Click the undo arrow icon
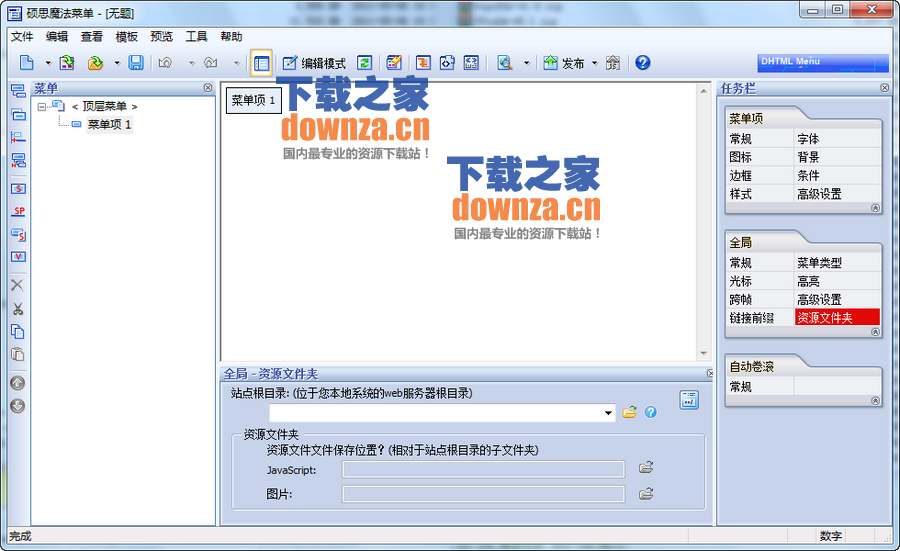900x551 pixels. [x=165, y=63]
